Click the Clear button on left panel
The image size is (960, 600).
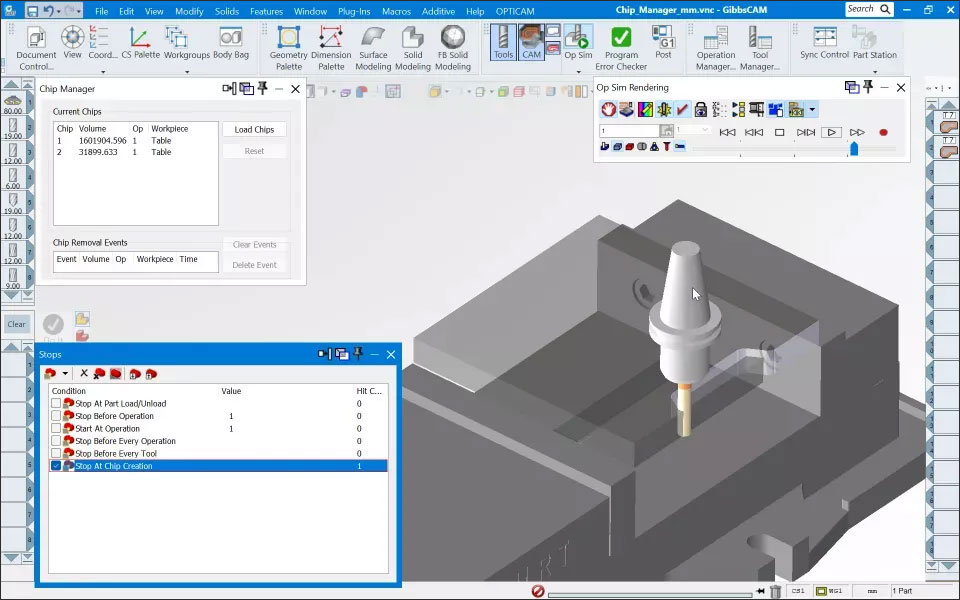coord(17,324)
